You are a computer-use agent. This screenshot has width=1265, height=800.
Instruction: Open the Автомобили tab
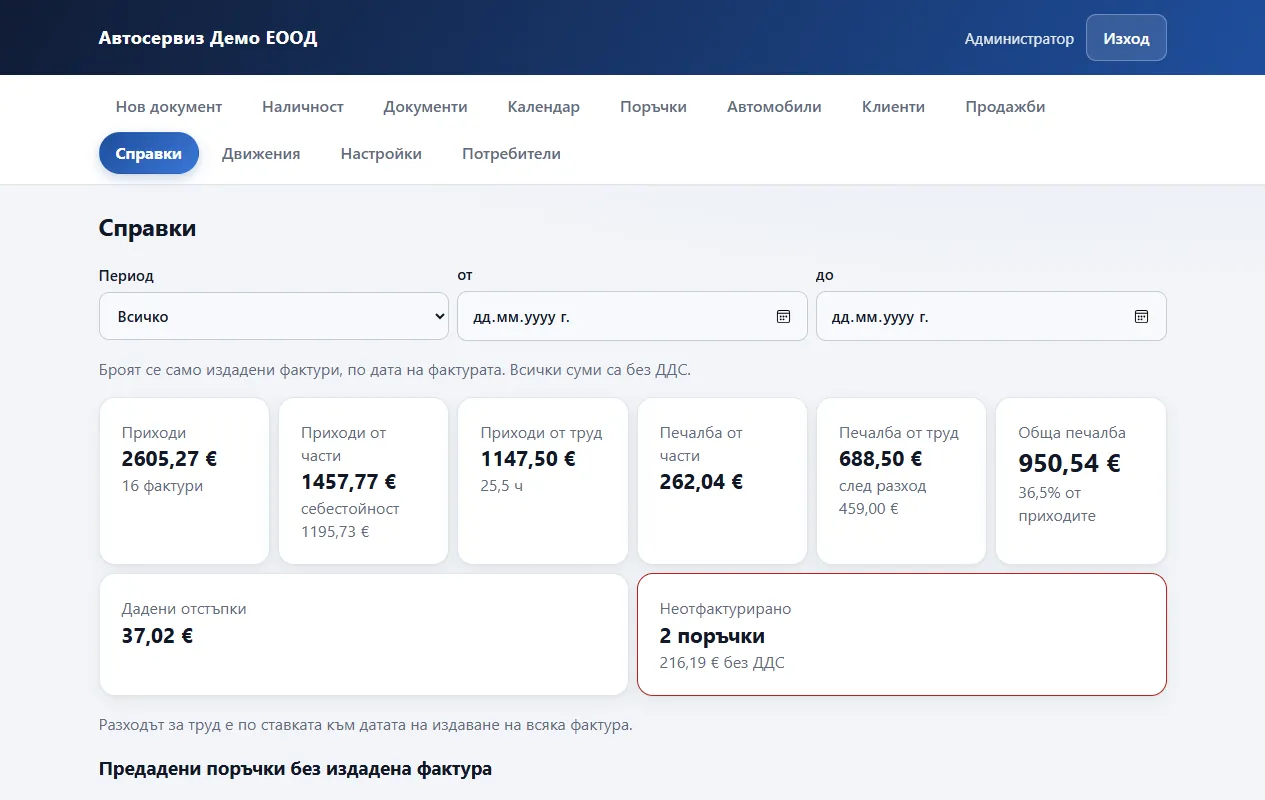click(774, 106)
